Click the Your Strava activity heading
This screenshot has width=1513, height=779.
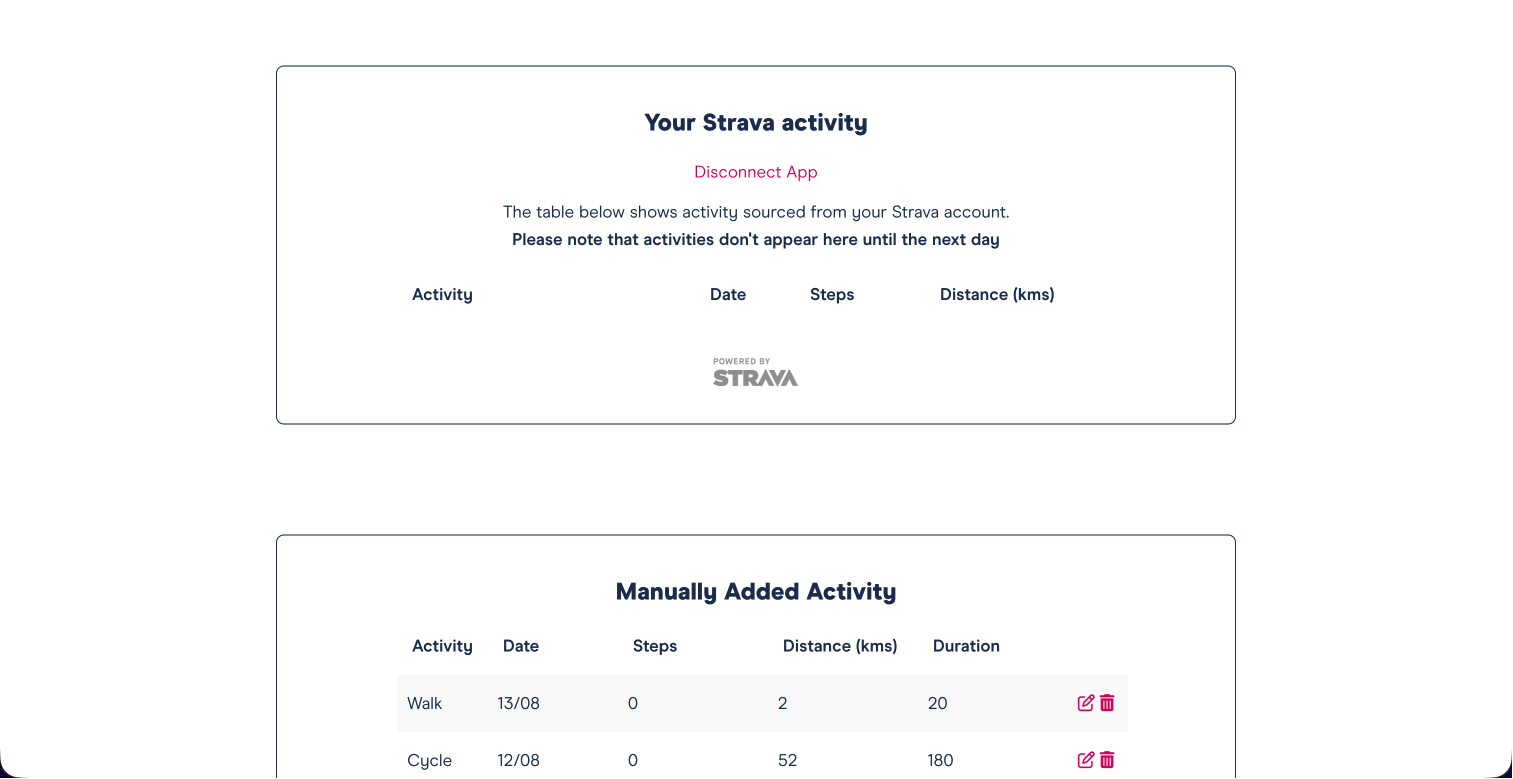756,123
